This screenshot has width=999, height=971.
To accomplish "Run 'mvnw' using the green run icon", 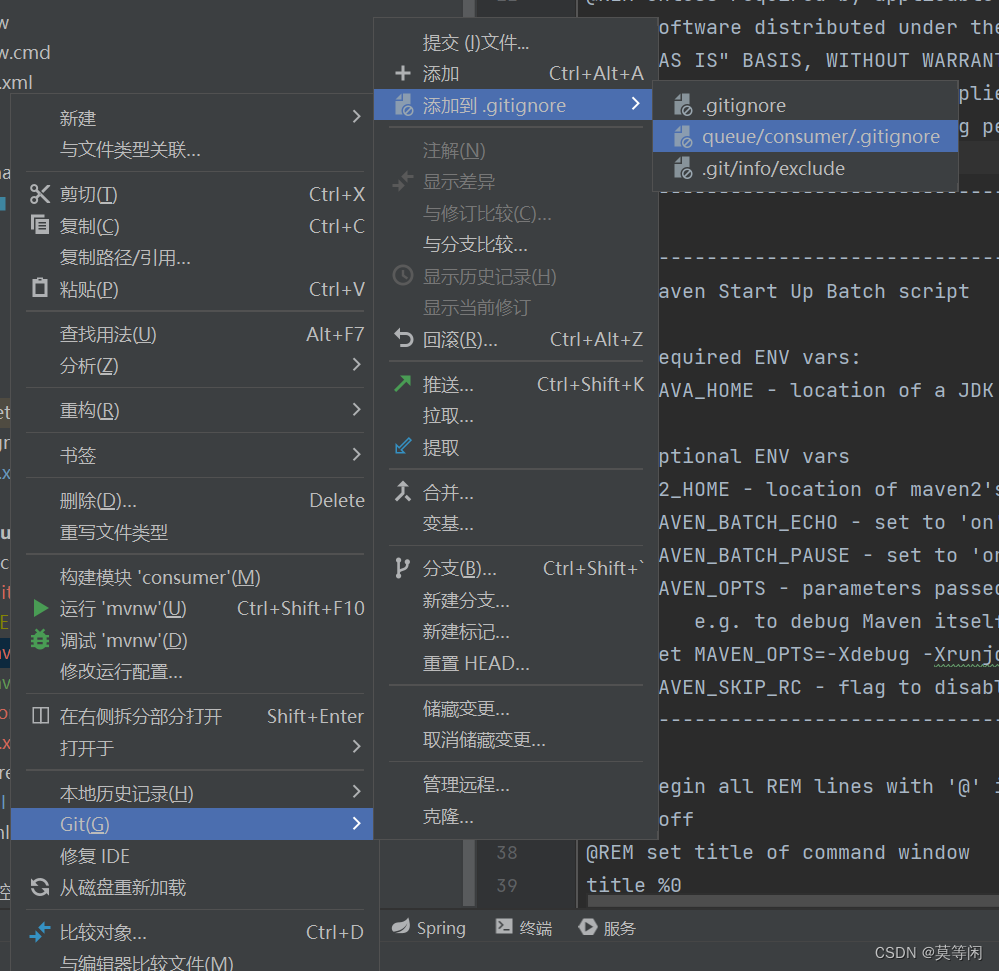I will (x=40, y=608).
